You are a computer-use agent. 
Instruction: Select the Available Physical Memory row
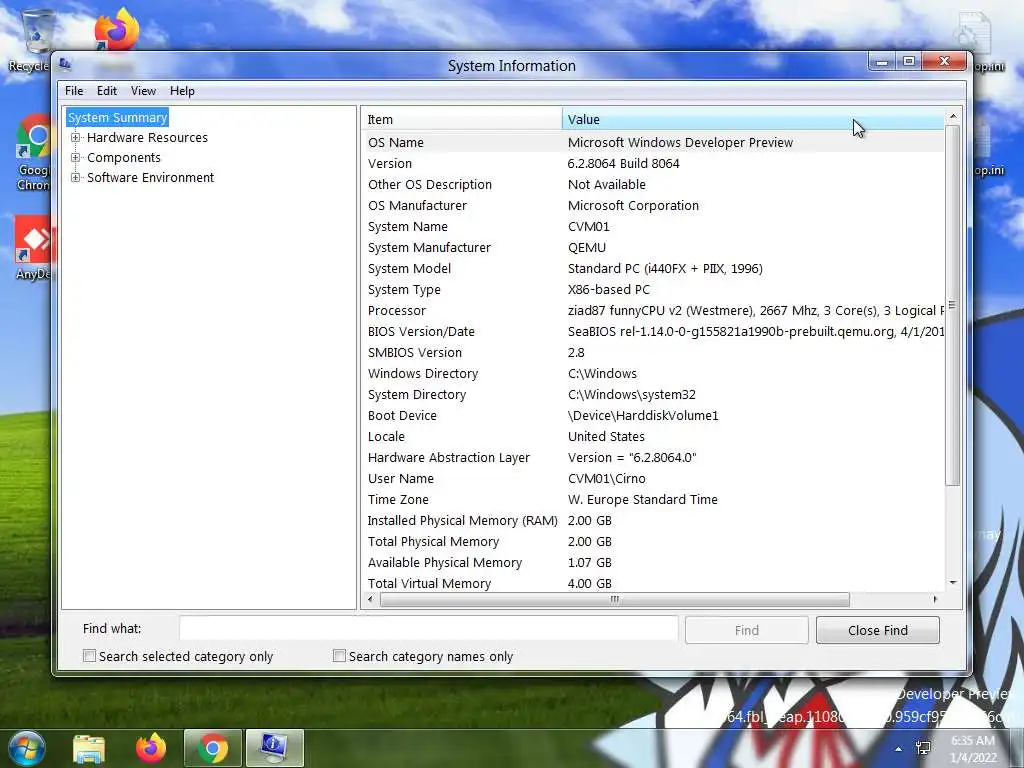pos(653,562)
